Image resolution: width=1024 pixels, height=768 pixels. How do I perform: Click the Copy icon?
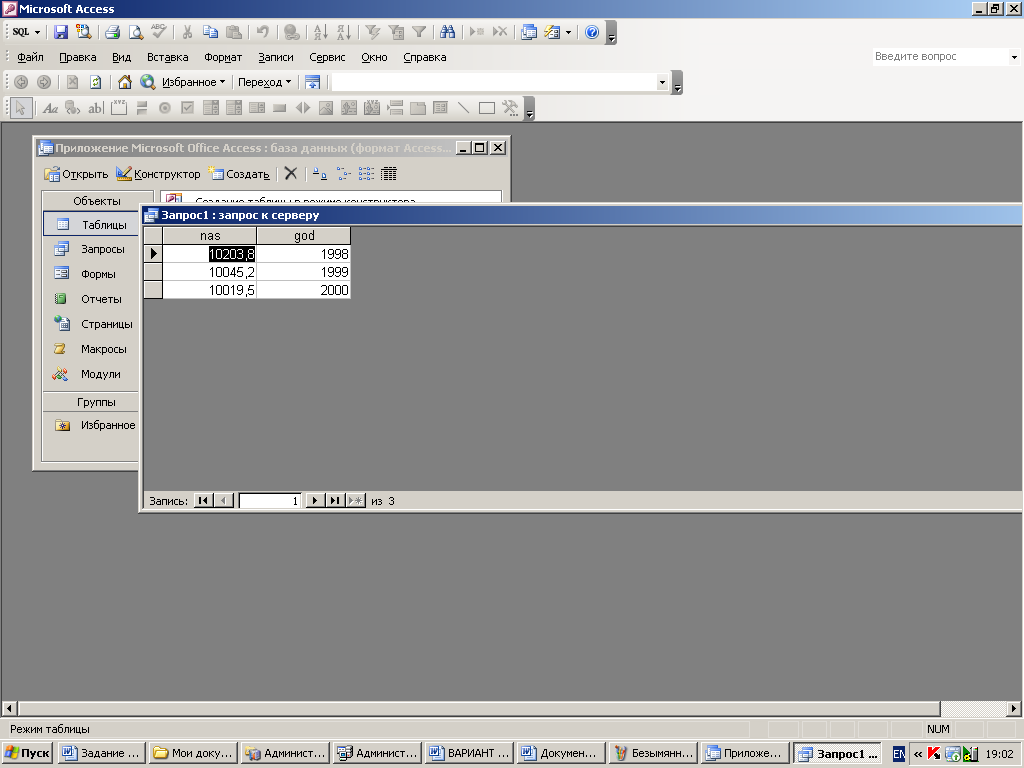210,32
